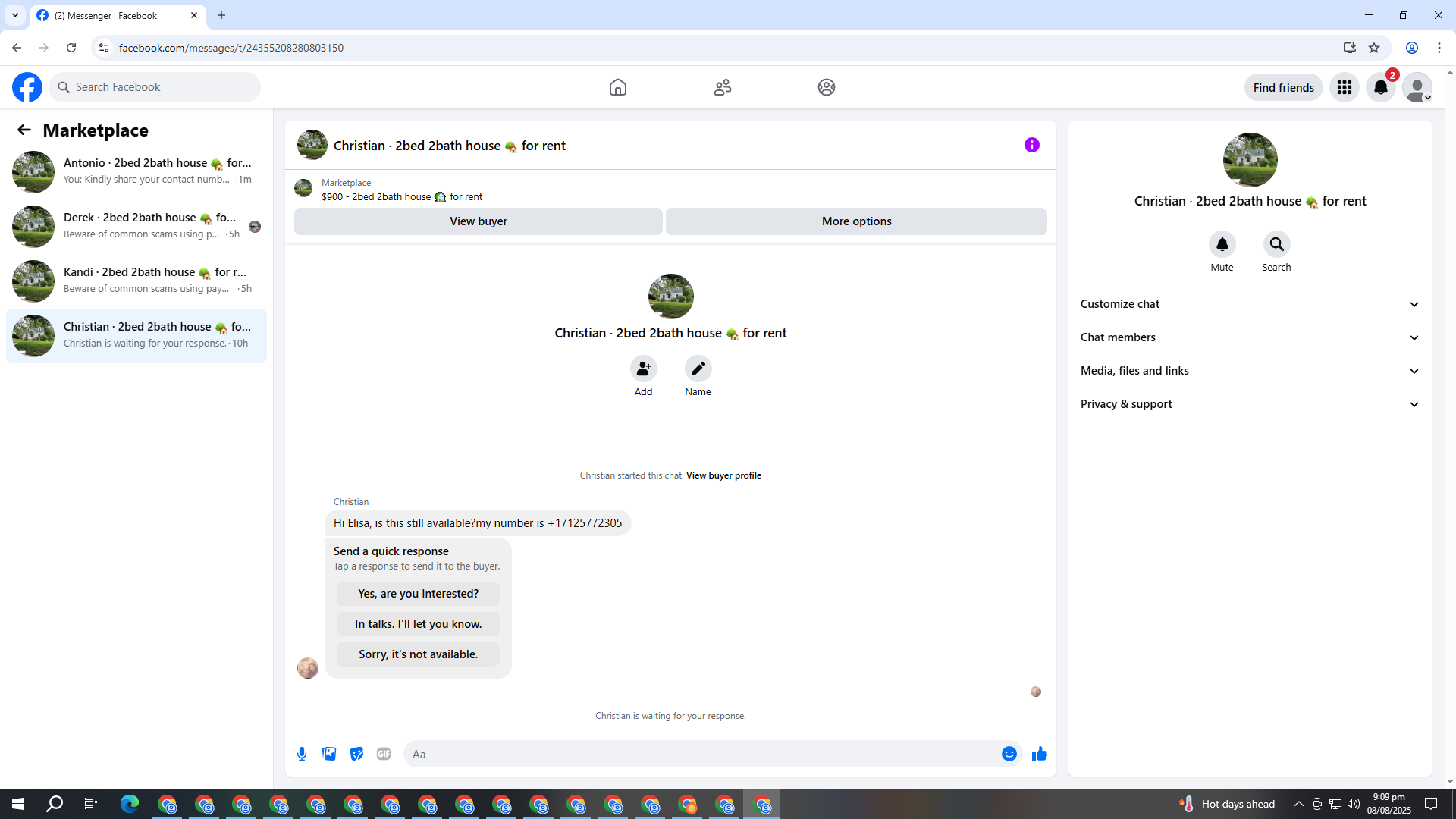The width and height of the screenshot is (1456, 819).
Task: Expand the Media, files and links section
Action: point(1249,371)
